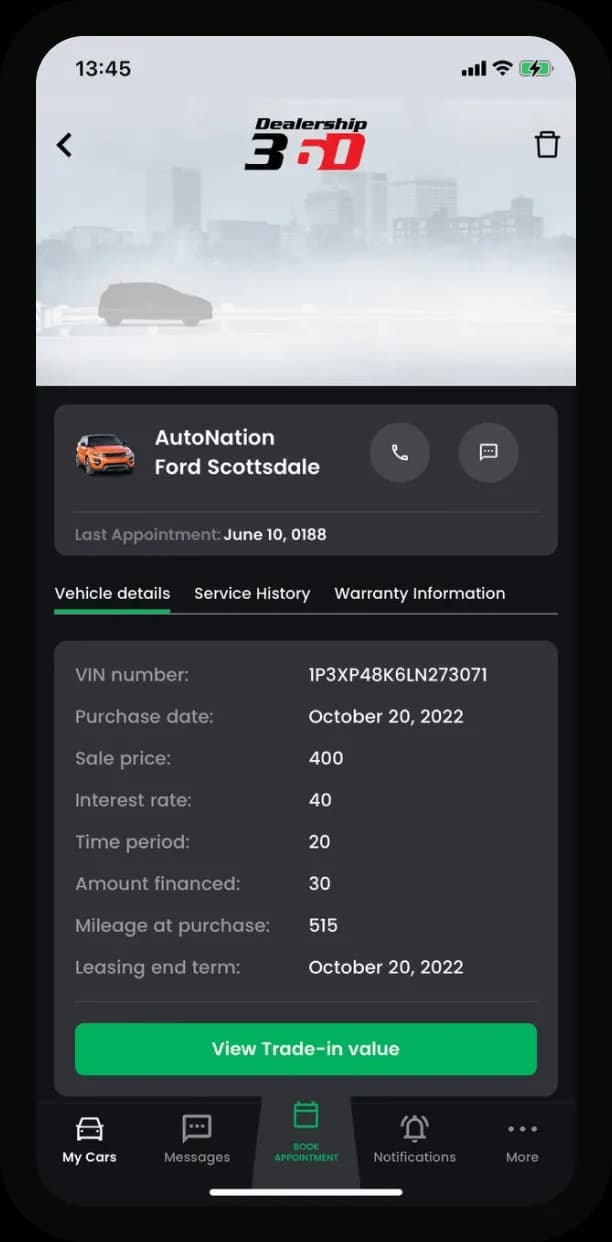Message the dealership via chat icon

click(x=488, y=453)
